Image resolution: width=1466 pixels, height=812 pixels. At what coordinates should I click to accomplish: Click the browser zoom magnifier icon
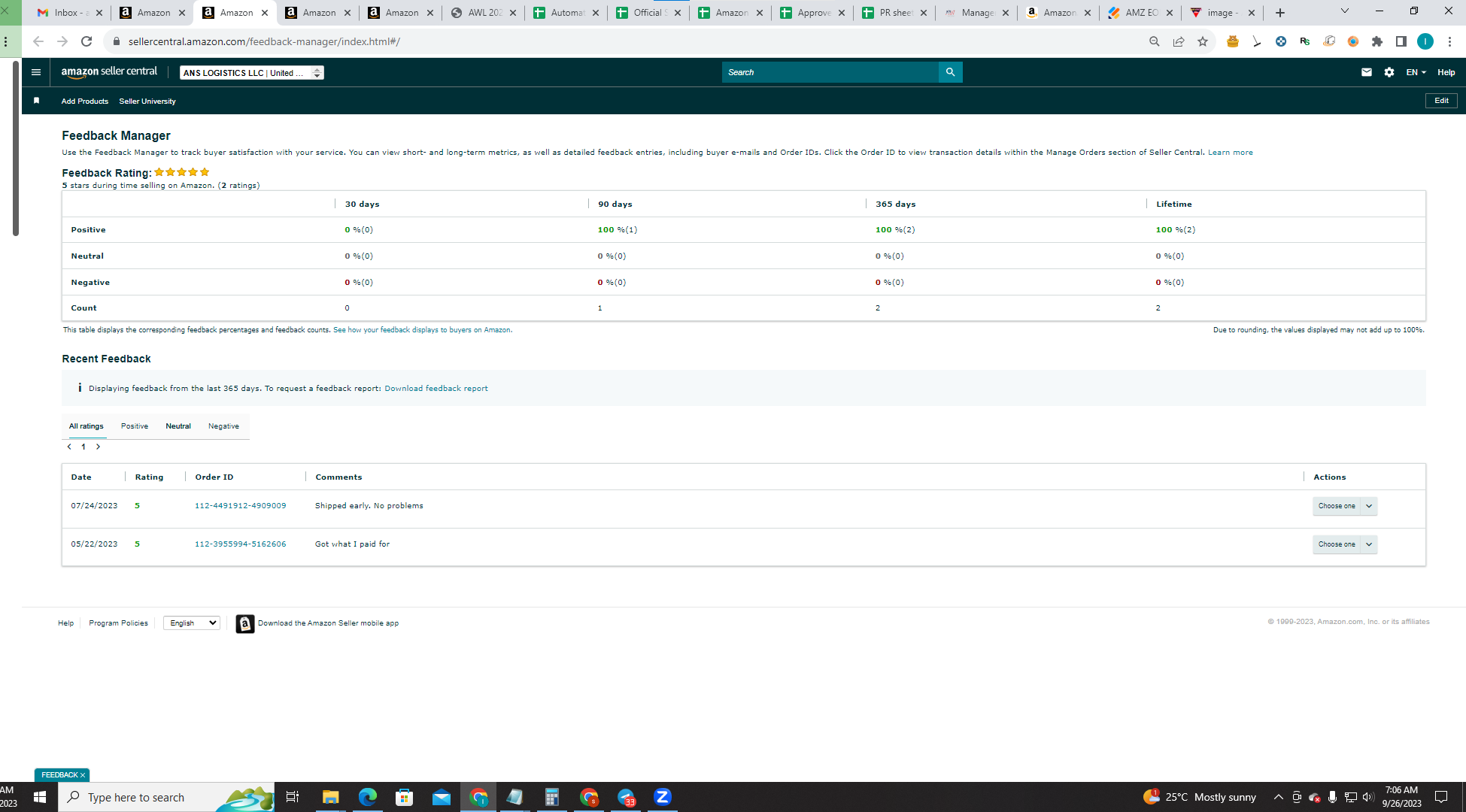pyautogui.click(x=1155, y=41)
